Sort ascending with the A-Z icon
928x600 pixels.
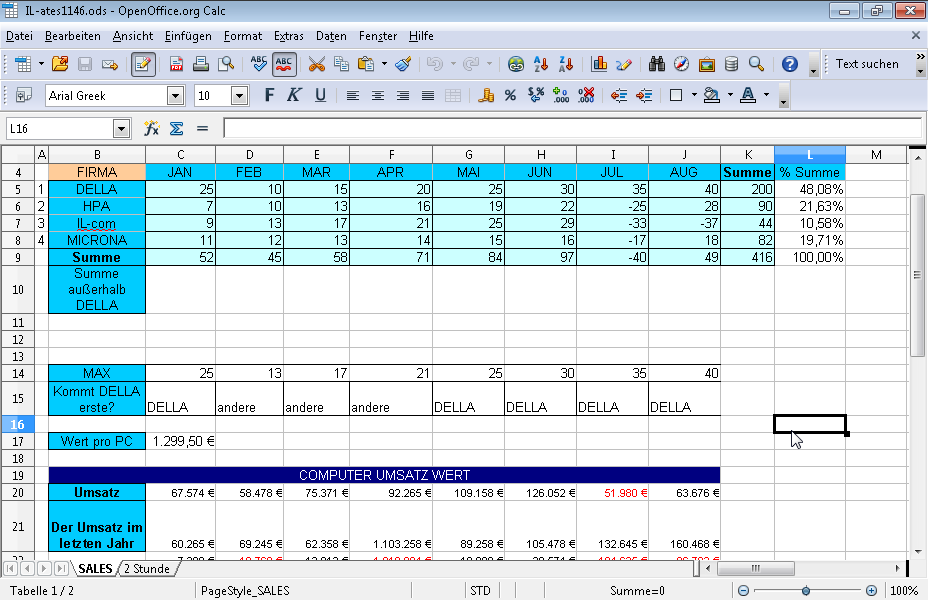tap(540, 64)
